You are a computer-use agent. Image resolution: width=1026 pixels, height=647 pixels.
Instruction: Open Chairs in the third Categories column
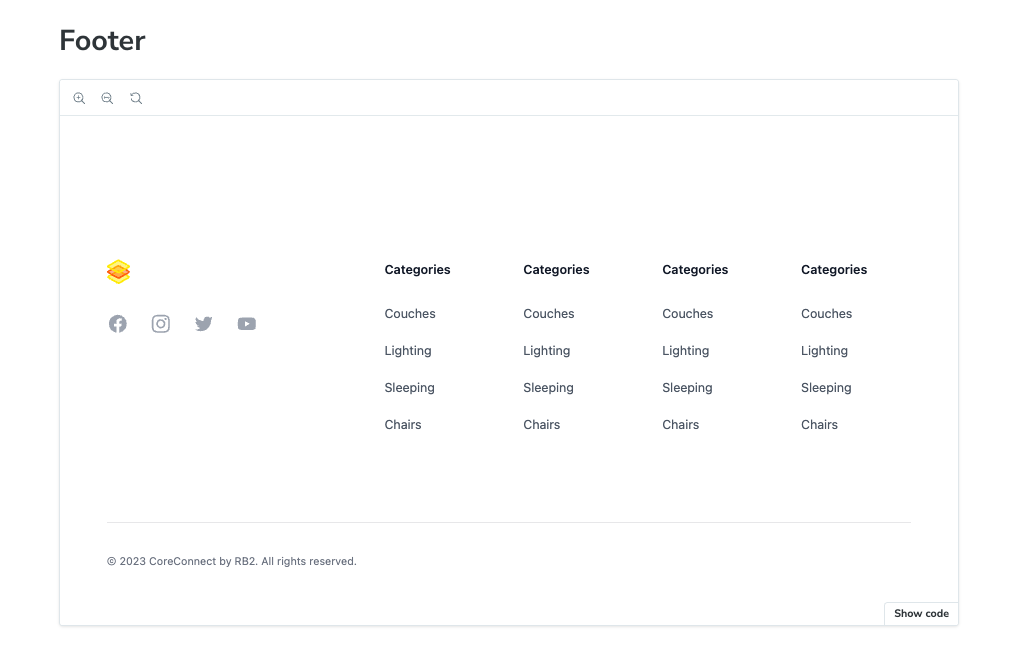tap(680, 425)
